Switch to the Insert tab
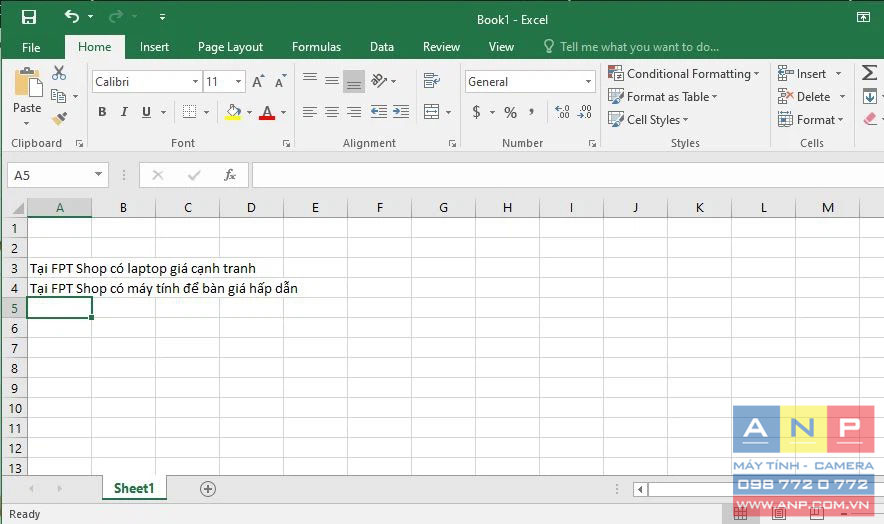Image resolution: width=884 pixels, height=524 pixels. (x=154, y=47)
